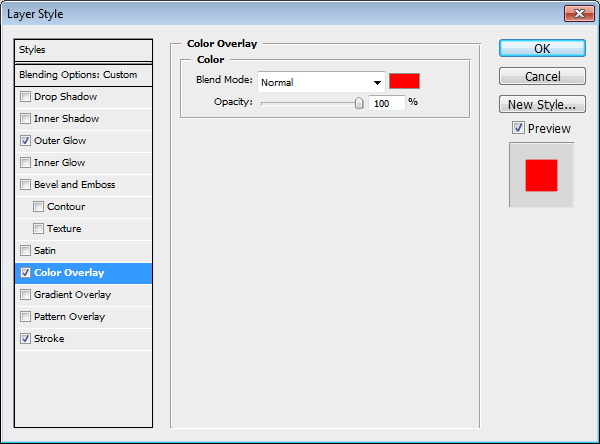Uncheck the Color Overlay checkbox
The height and width of the screenshot is (444, 600).
click(25, 273)
